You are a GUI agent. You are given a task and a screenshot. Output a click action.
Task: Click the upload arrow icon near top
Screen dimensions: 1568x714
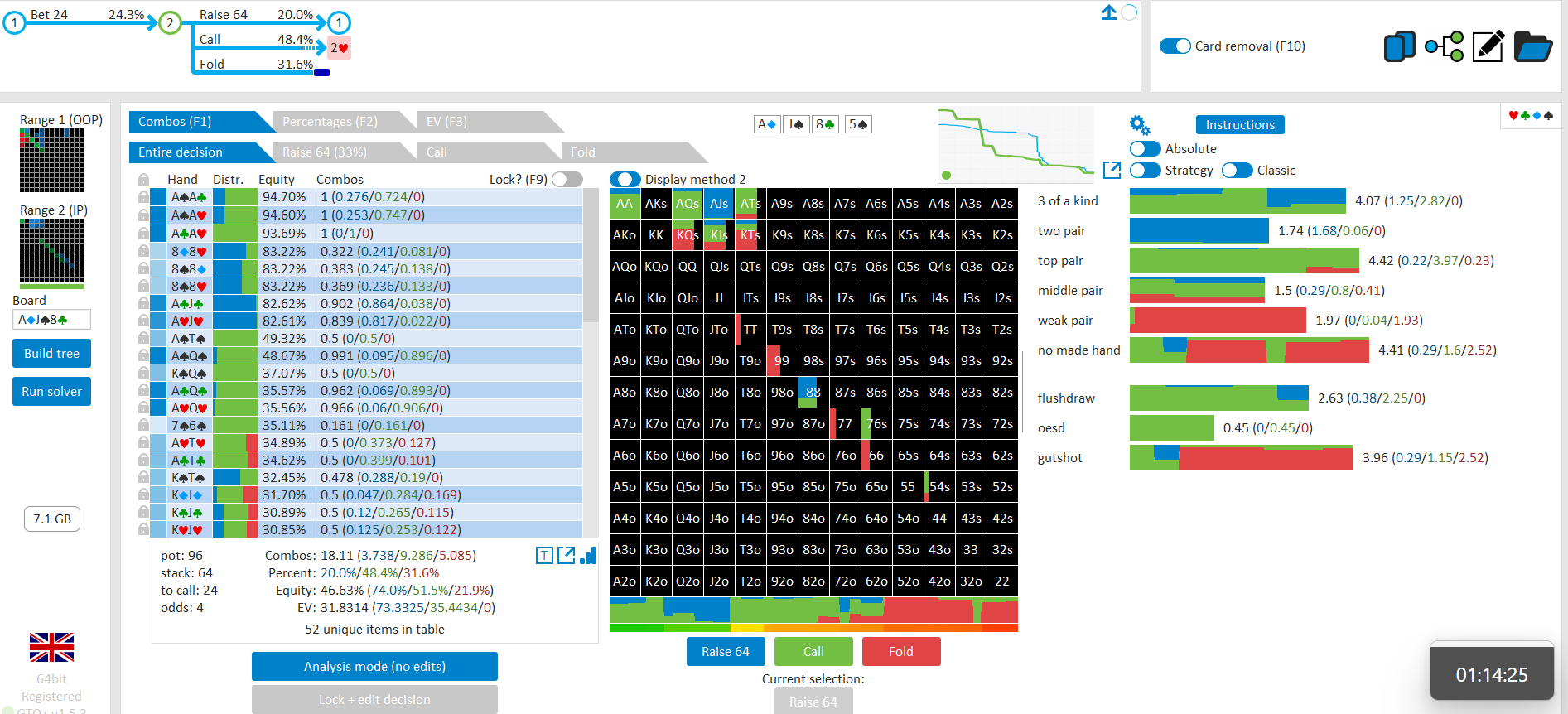point(1108,12)
